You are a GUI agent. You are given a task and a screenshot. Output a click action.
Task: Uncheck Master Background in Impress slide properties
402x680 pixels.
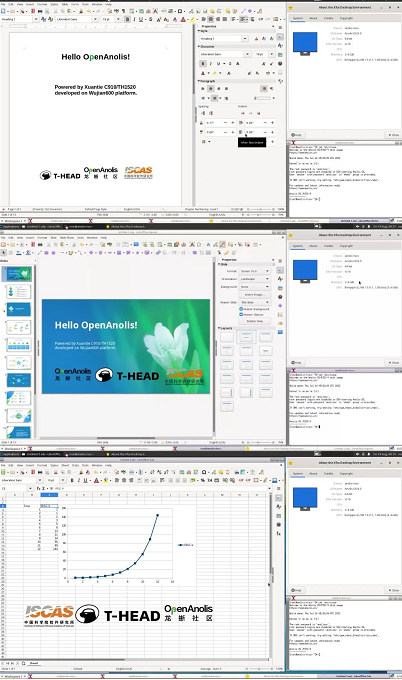coord(241,309)
